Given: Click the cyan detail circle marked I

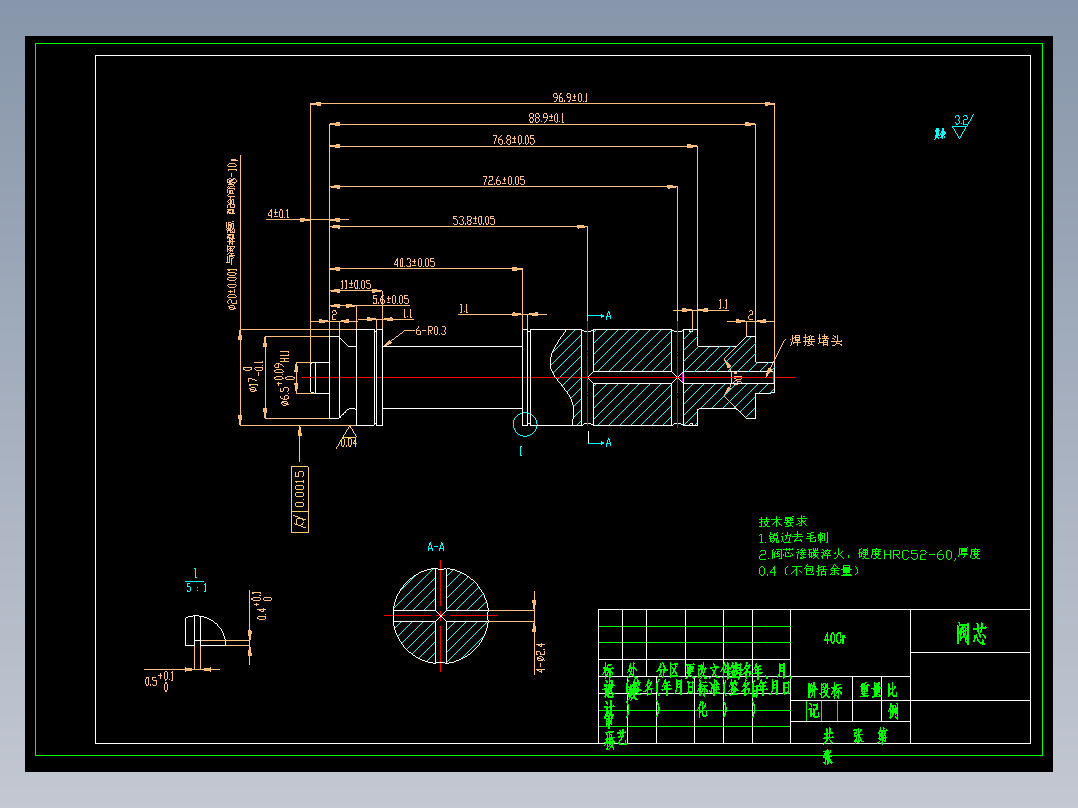Looking at the screenshot, I should click(x=525, y=424).
